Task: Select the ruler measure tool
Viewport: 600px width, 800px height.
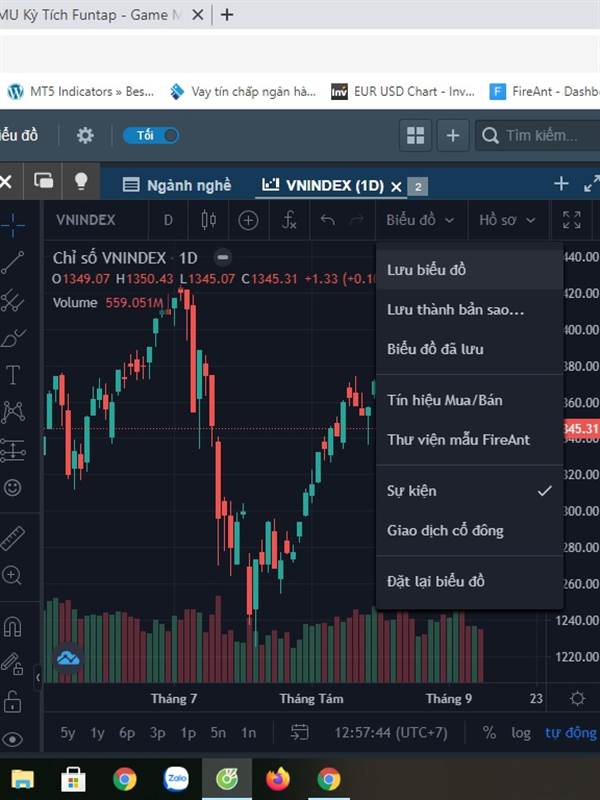Action: point(13,537)
